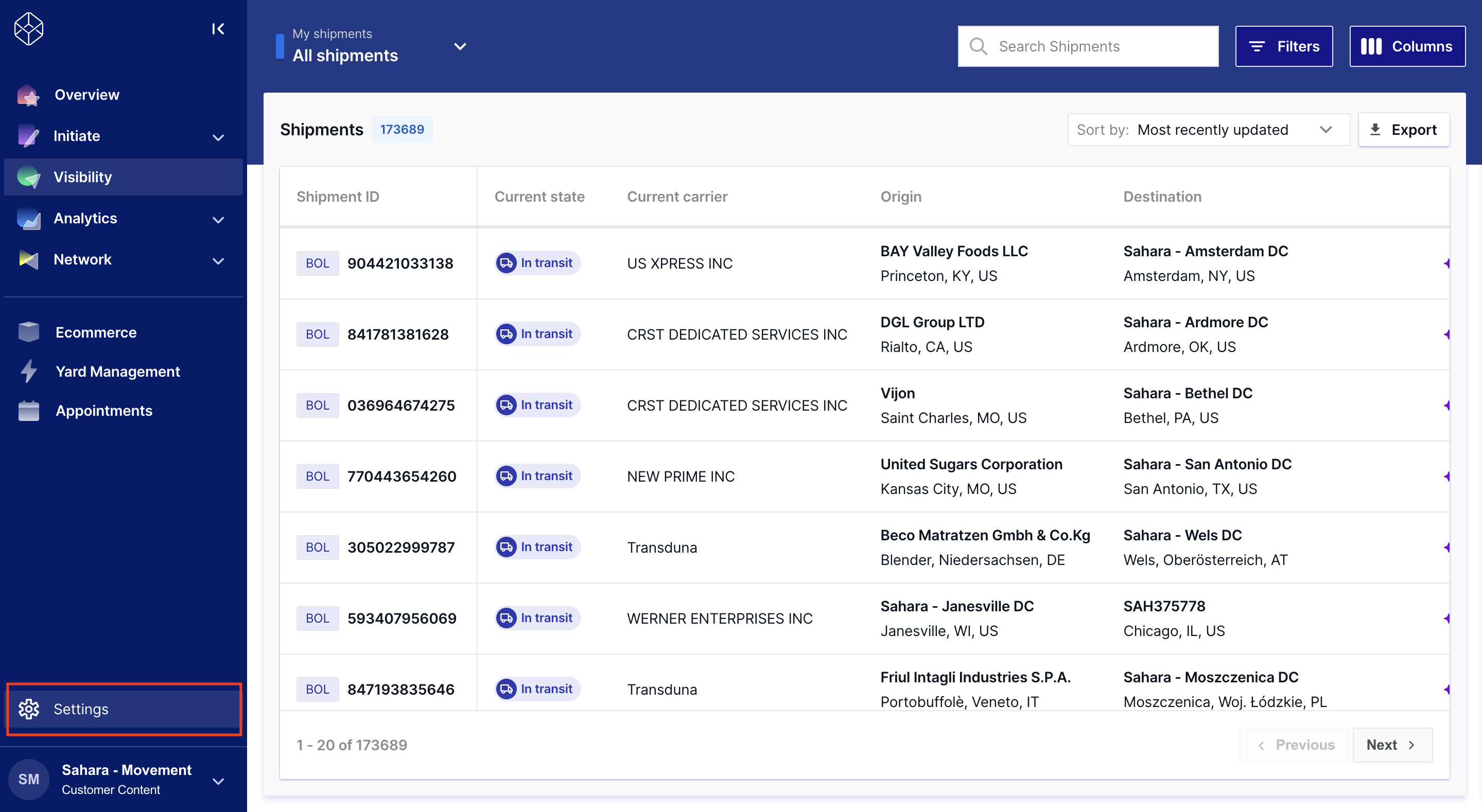1482x812 pixels.
Task: Open Settings via the gear icon
Action: pos(28,709)
